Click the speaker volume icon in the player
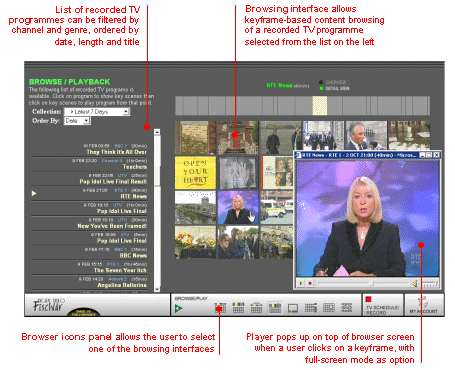This screenshot has height=370, width=455. (415, 283)
